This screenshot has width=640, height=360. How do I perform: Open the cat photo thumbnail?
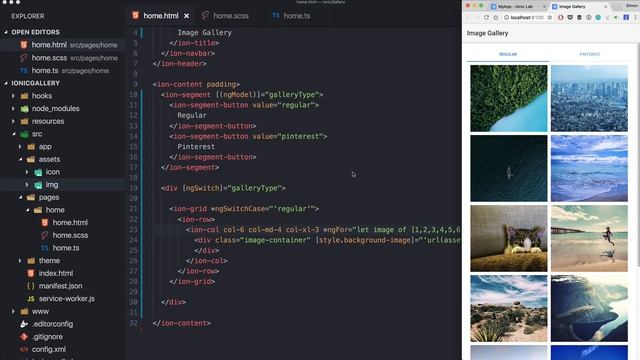coord(509,238)
